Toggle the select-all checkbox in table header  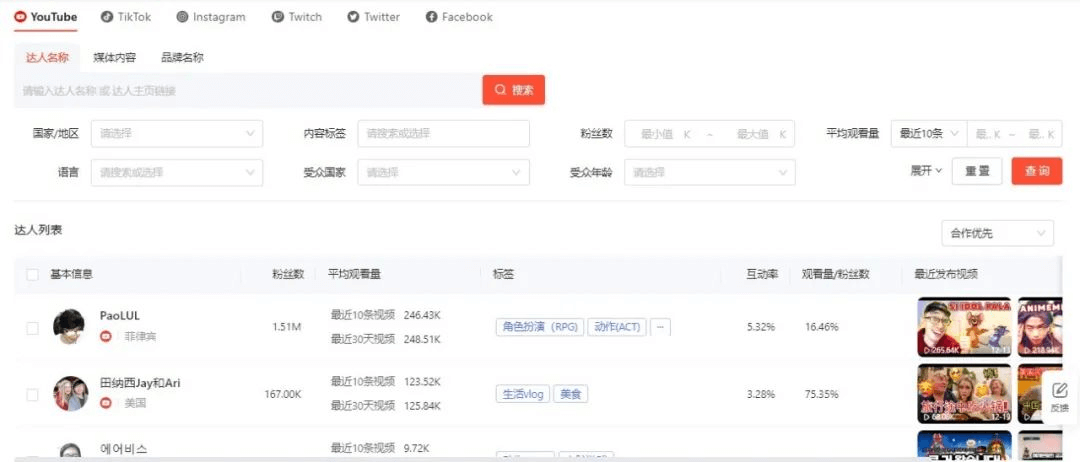[33, 274]
